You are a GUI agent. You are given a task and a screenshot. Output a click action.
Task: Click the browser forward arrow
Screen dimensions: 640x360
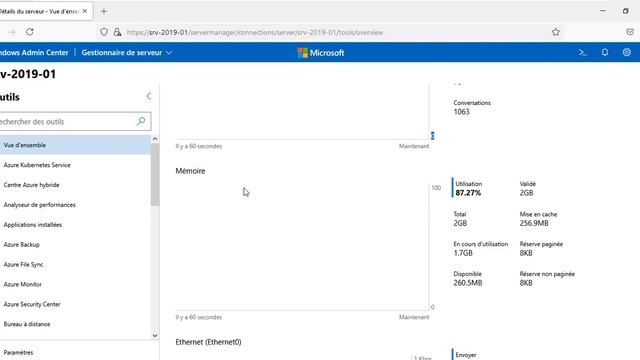click(11, 32)
